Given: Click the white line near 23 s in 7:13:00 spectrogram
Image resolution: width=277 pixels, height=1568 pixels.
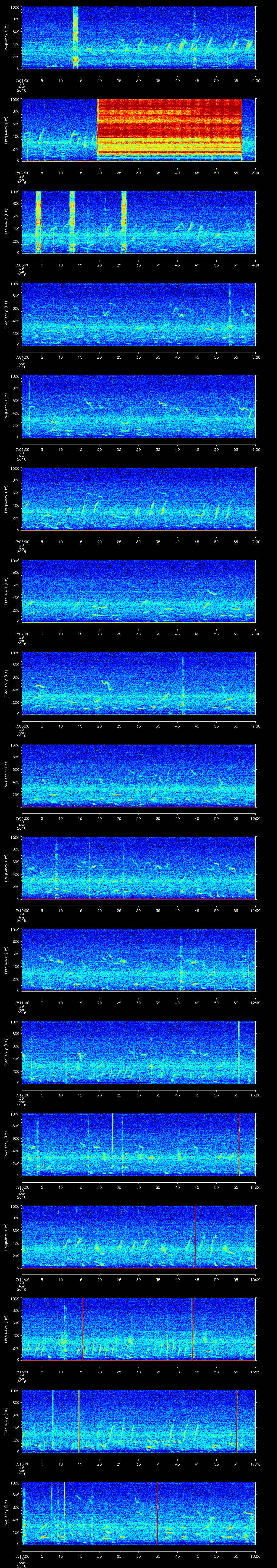Looking at the screenshot, I should (113, 1132).
